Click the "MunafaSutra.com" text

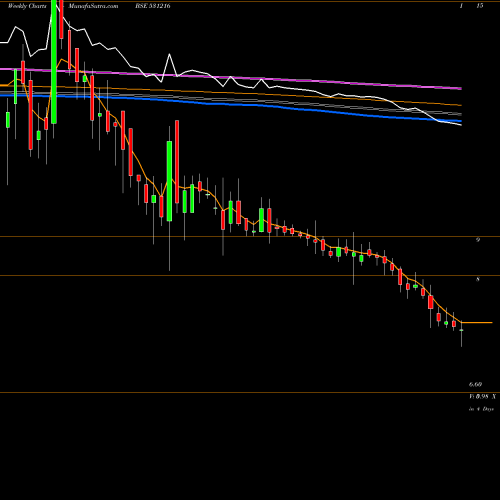click(x=93, y=6)
